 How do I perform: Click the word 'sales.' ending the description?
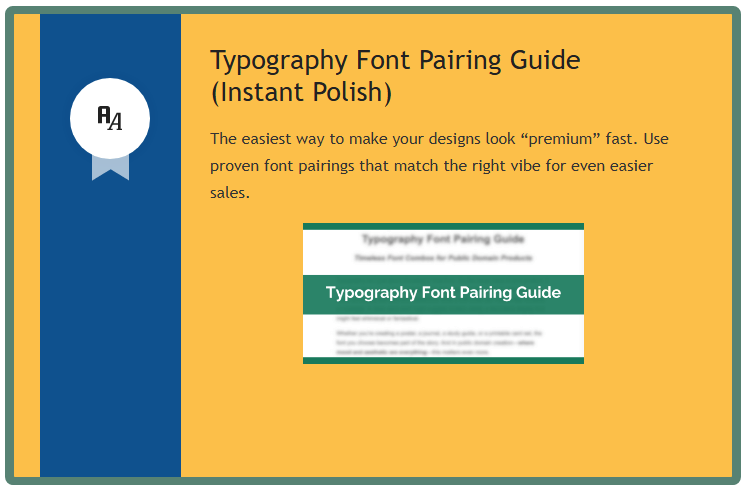229,192
